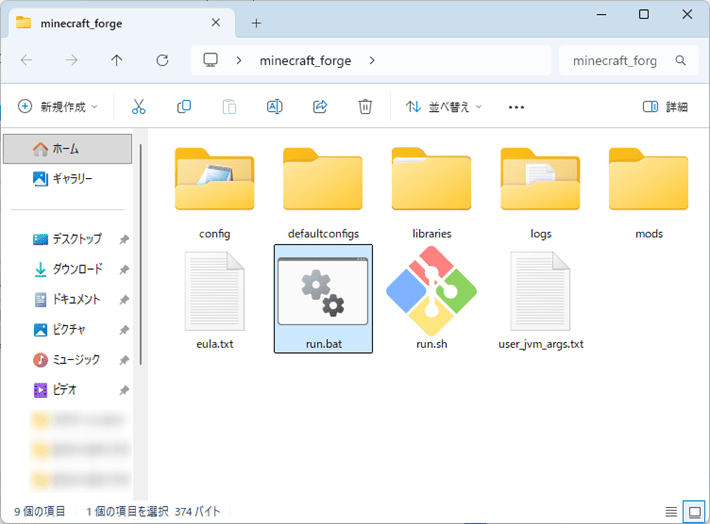Screen dimensions: 710x524
Task: Refresh the current folder view
Action: [162, 60]
